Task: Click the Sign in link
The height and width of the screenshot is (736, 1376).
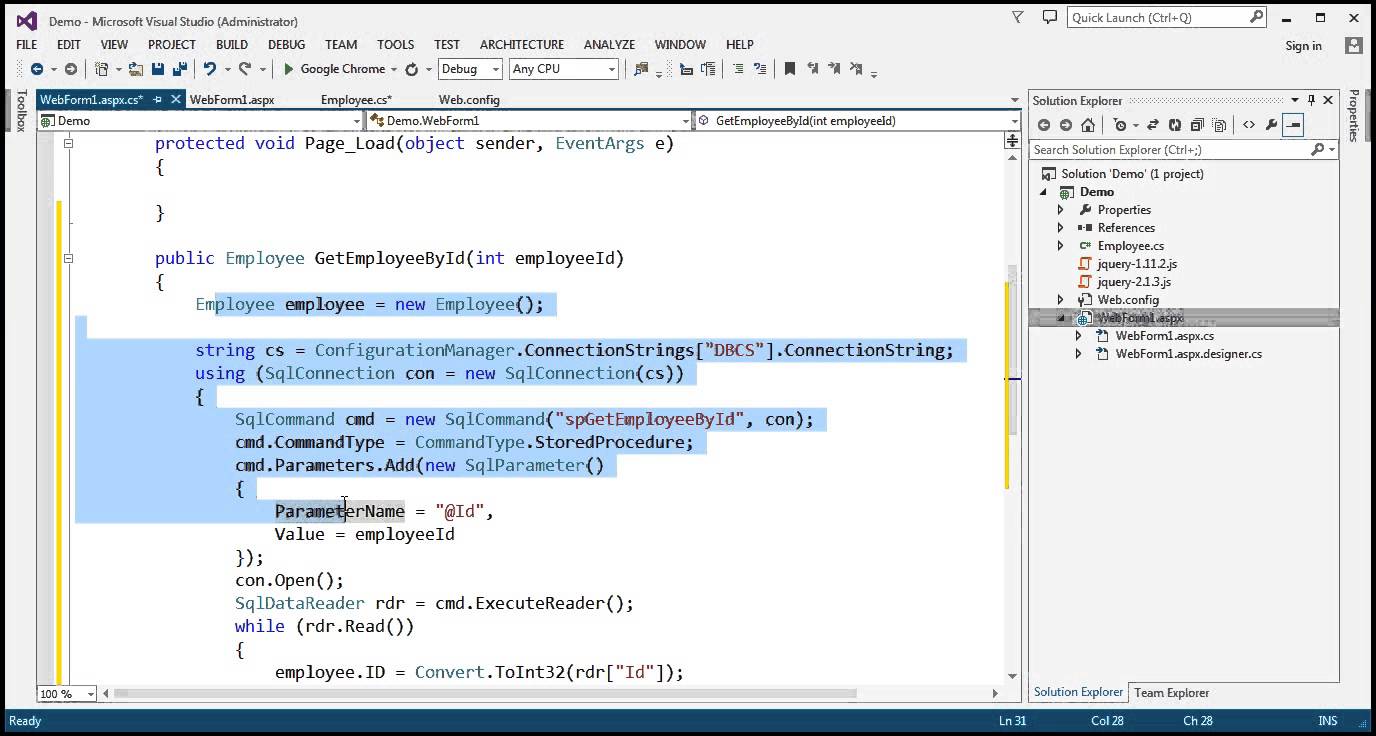Action: click(1303, 45)
